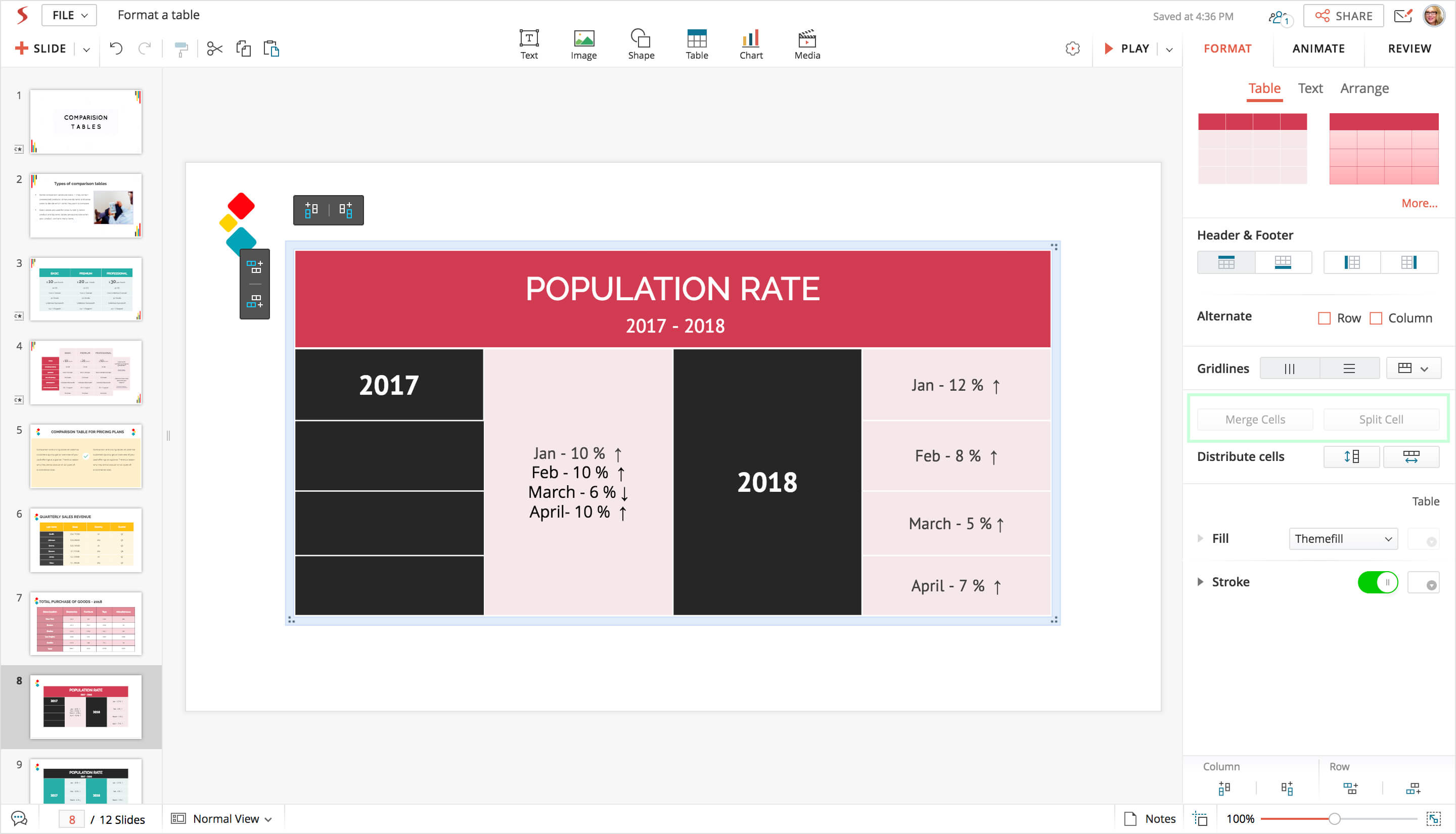This screenshot has height=834, width=1456.
Task: Click the Undo arrow icon
Action: (116, 49)
